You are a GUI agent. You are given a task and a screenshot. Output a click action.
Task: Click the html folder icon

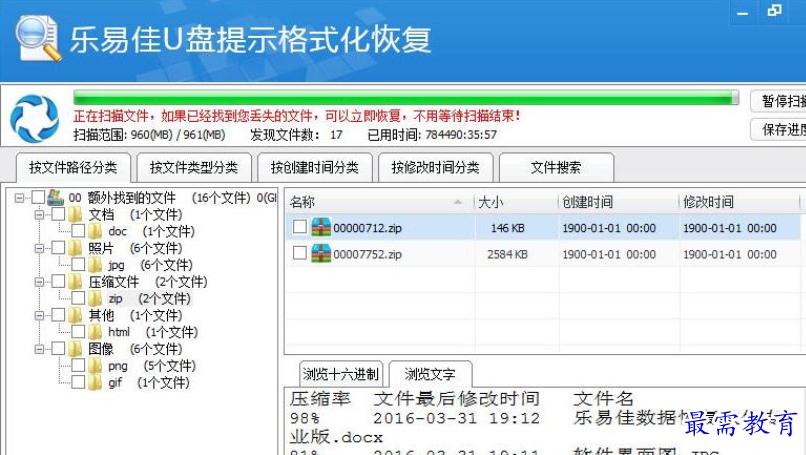click(x=95, y=332)
